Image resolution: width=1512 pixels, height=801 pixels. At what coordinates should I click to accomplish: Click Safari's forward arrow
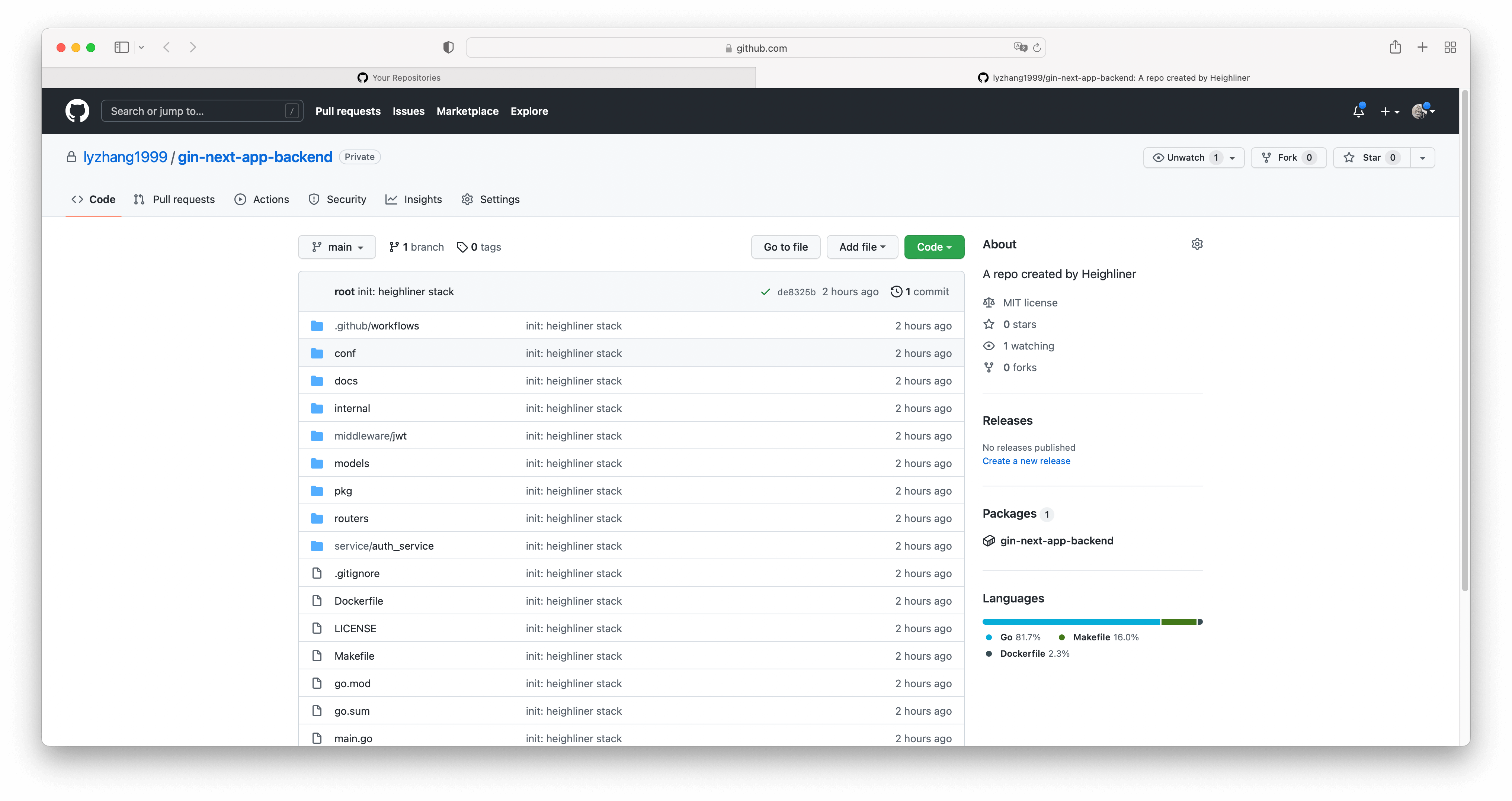coord(193,48)
